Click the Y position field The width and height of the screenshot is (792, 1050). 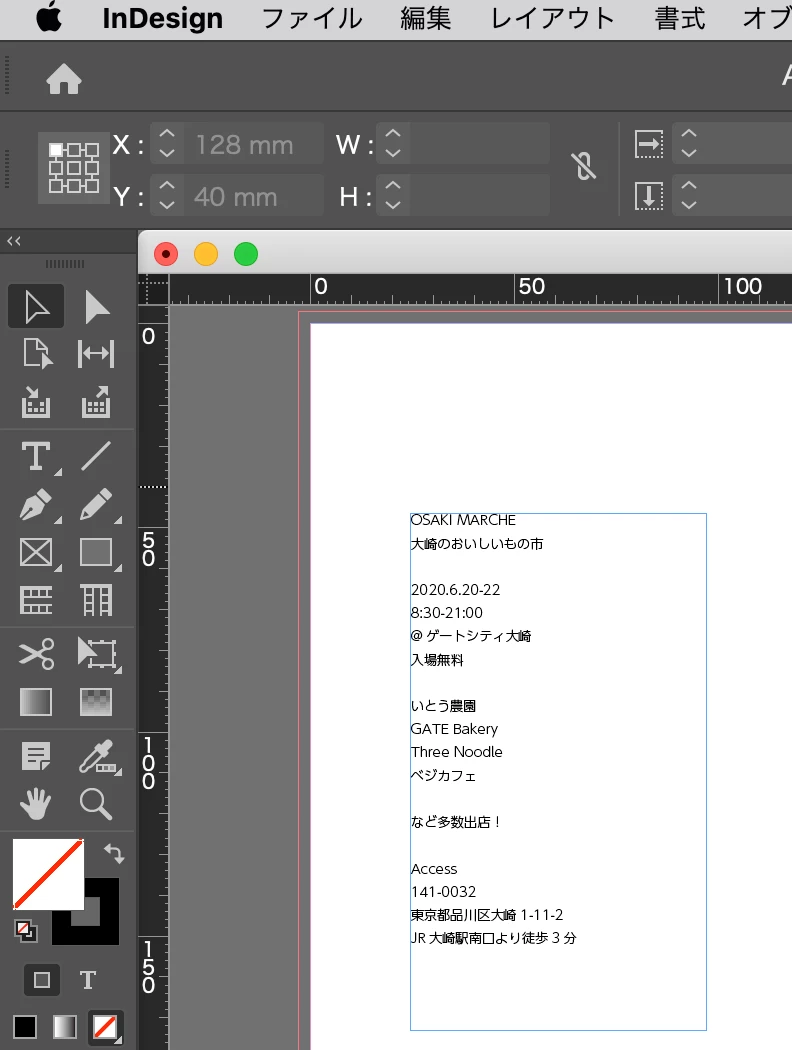[x=253, y=196]
